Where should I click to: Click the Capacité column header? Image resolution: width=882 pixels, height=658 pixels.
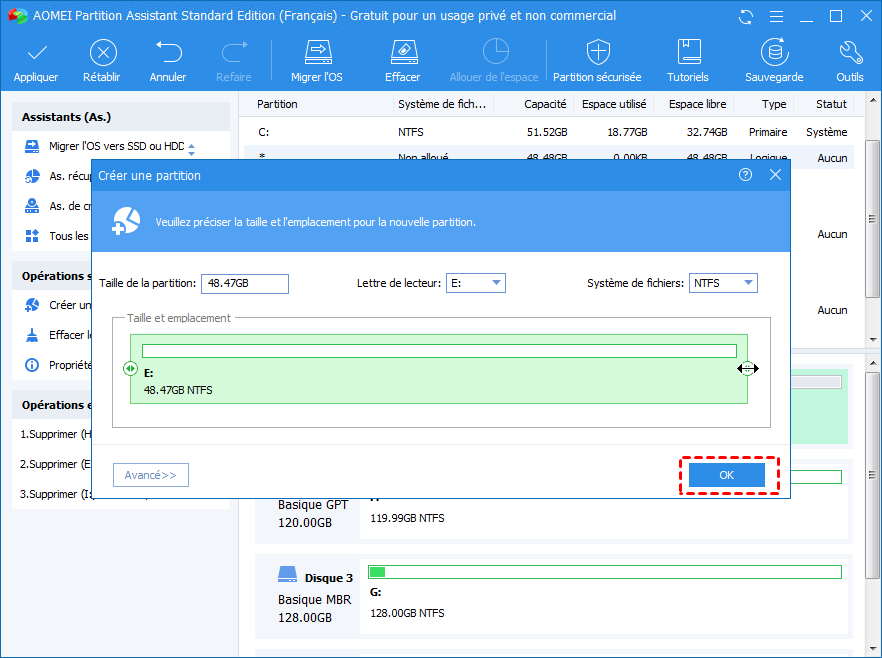(545, 104)
